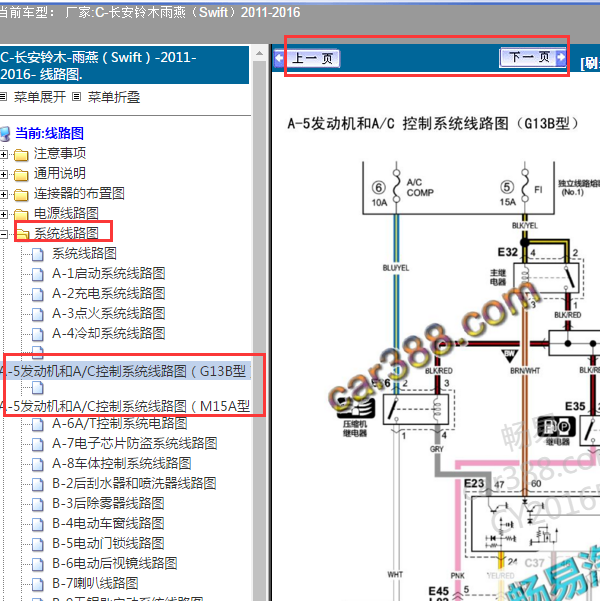Go to next page with 下一页 button
Screen dimensions: 600x601
point(533,57)
